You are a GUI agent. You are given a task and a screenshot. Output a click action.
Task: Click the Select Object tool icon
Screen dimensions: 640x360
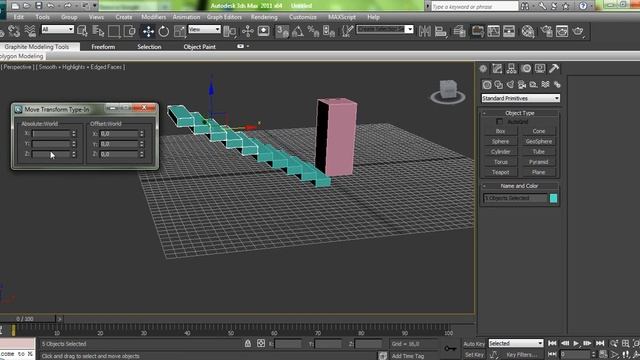coord(82,31)
